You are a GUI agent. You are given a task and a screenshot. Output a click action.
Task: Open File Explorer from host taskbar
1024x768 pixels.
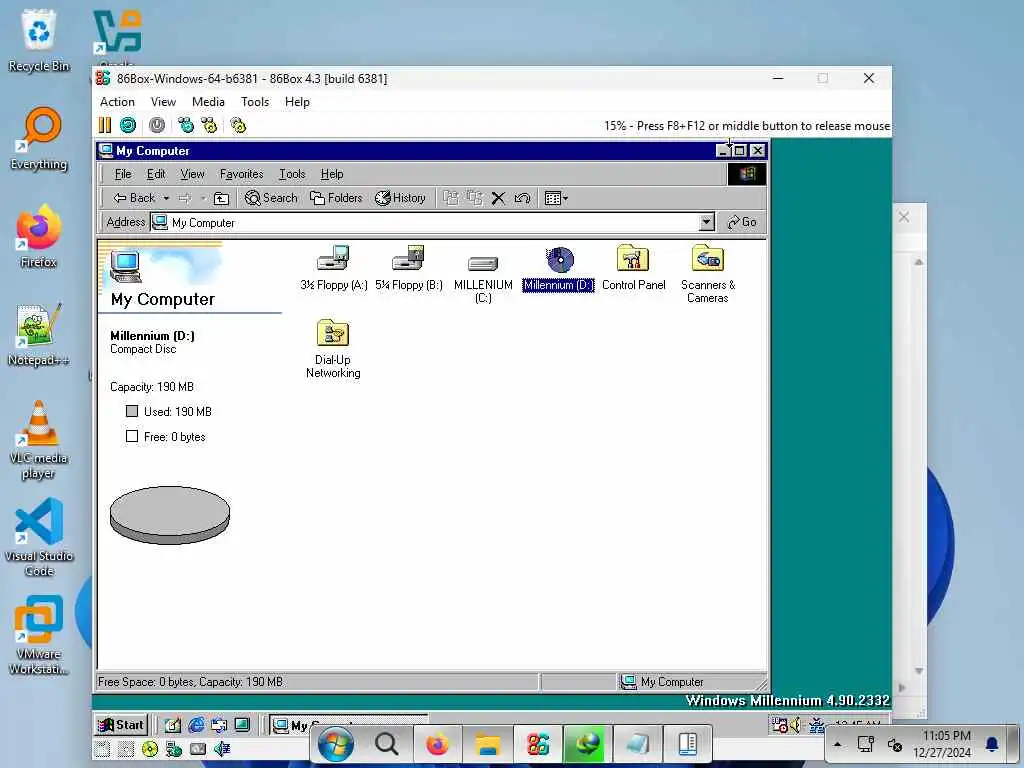pos(487,744)
